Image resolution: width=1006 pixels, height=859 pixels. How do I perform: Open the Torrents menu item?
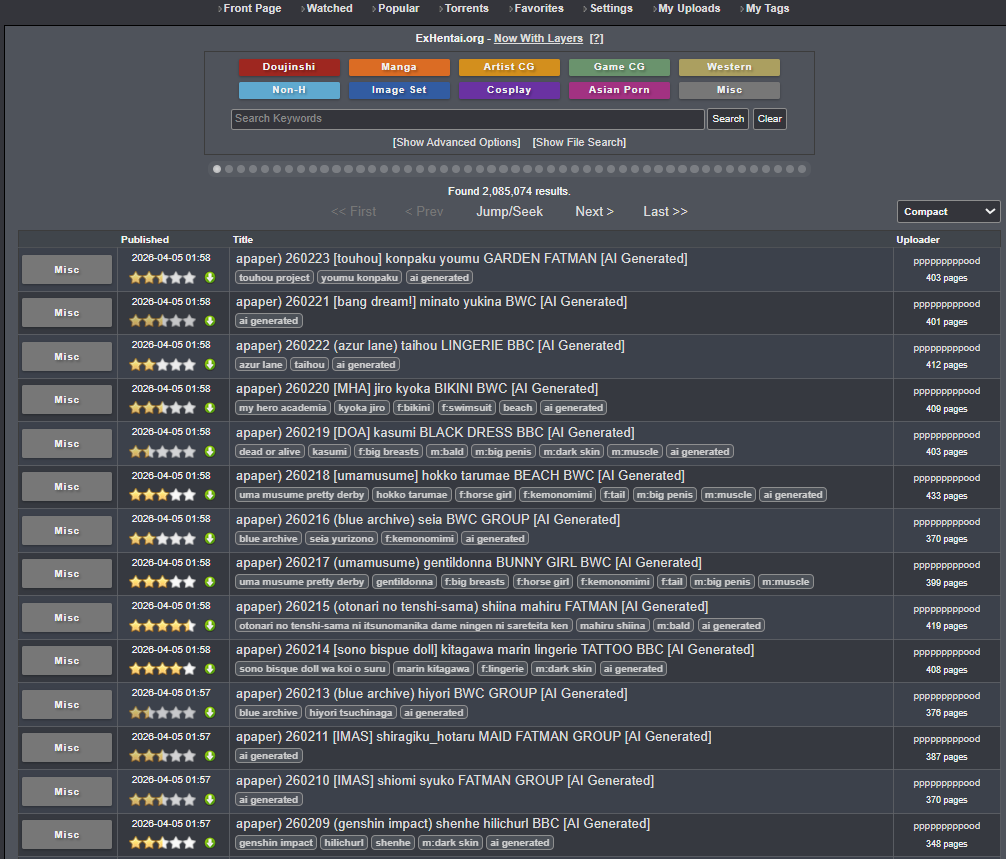tap(466, 8)
